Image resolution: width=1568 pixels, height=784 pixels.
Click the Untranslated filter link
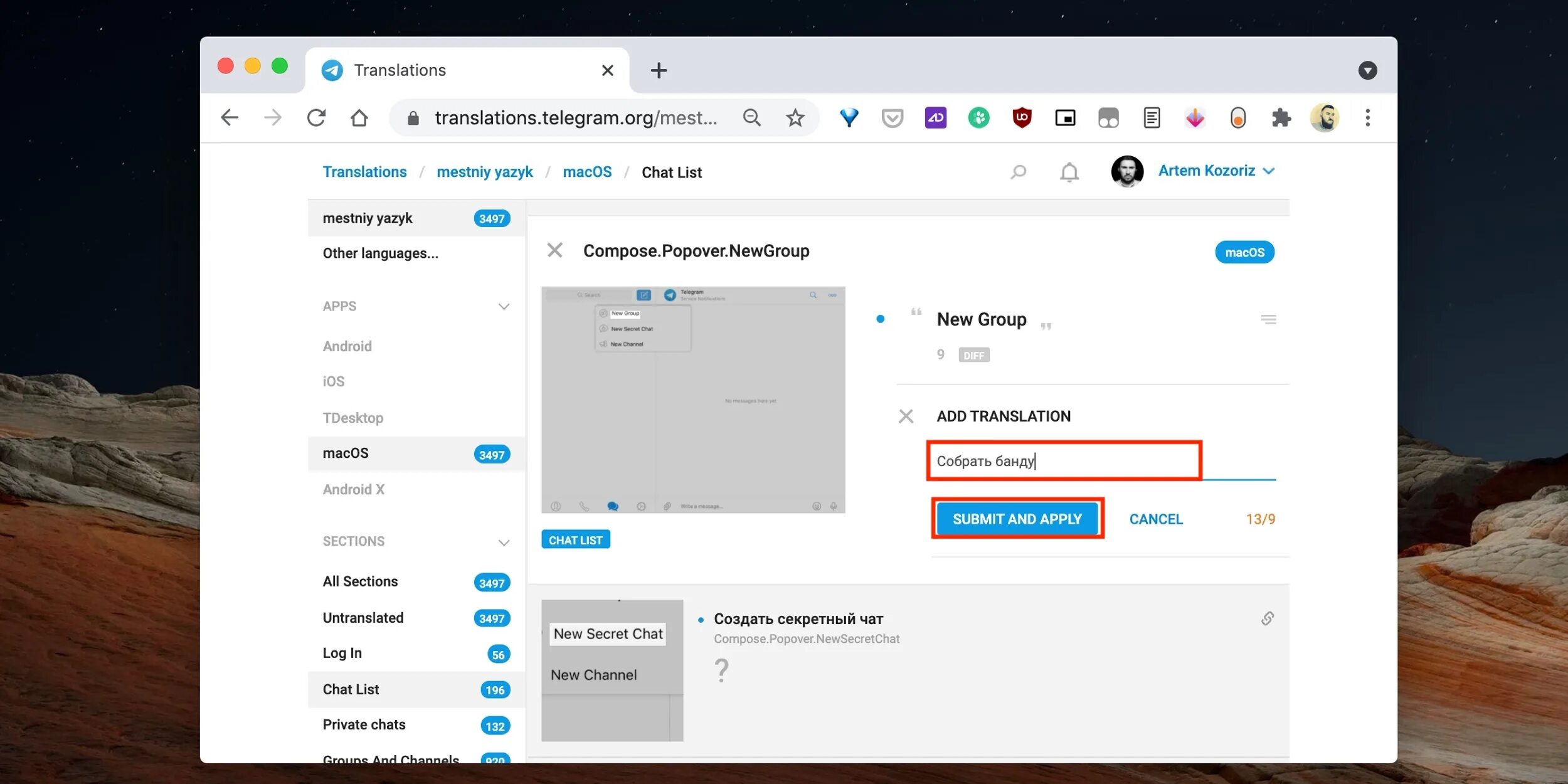(x=362, y=617)
